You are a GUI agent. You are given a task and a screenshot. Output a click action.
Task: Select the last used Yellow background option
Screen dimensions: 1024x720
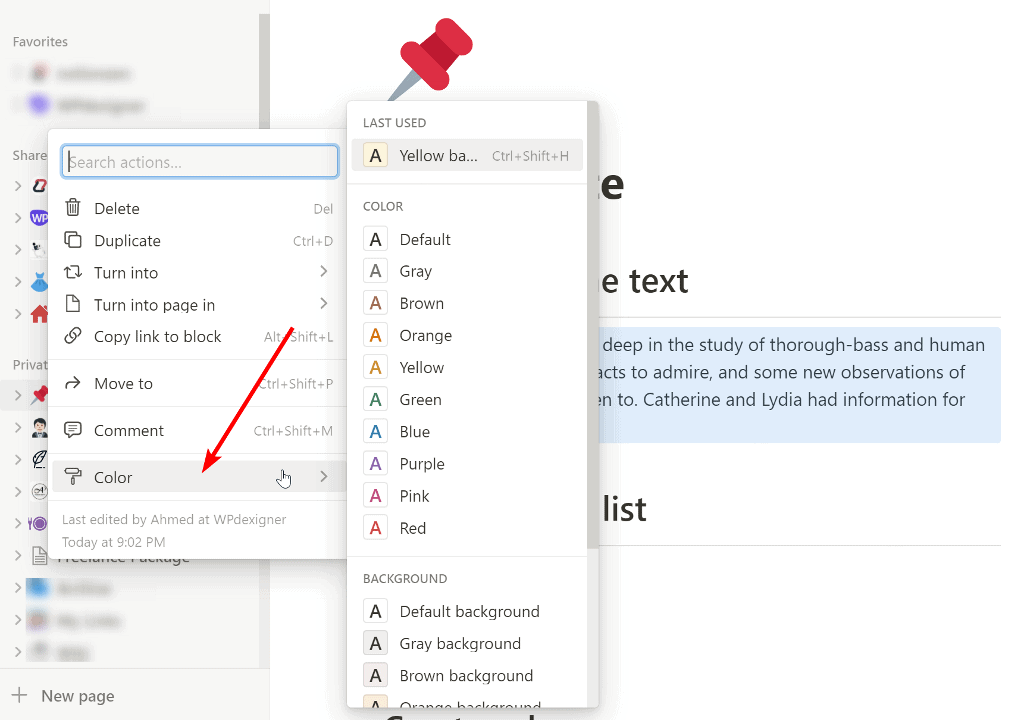click(x=440, y=155)
